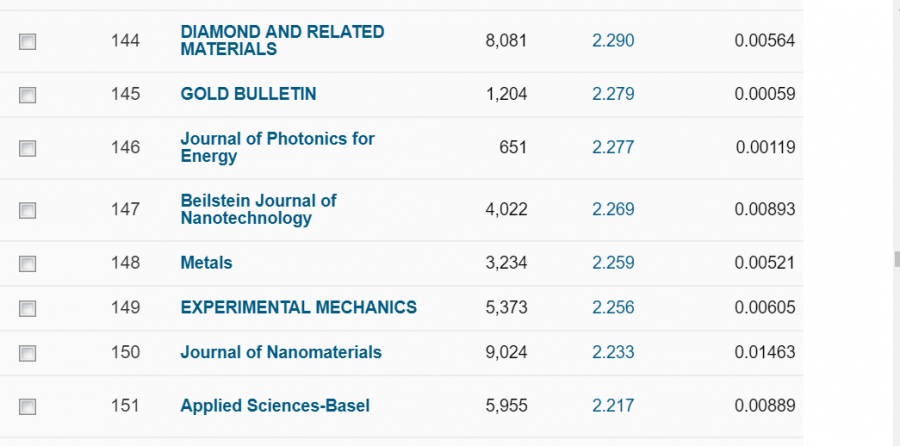View the Experimental Mechanics journal profile
900x446 pixels.
298,307
